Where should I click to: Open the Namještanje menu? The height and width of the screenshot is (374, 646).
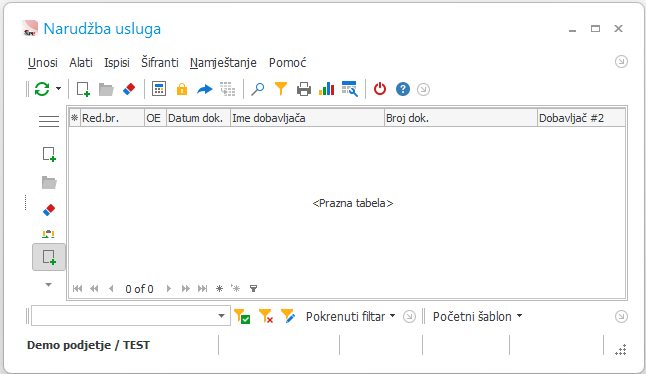click(x=223, y=63)
